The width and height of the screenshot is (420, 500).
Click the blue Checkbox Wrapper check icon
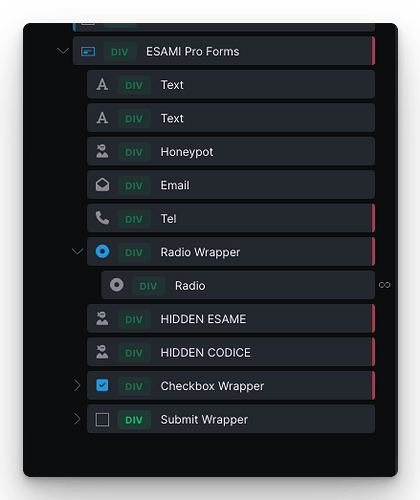pyautogui.click(x=102, y=385)
